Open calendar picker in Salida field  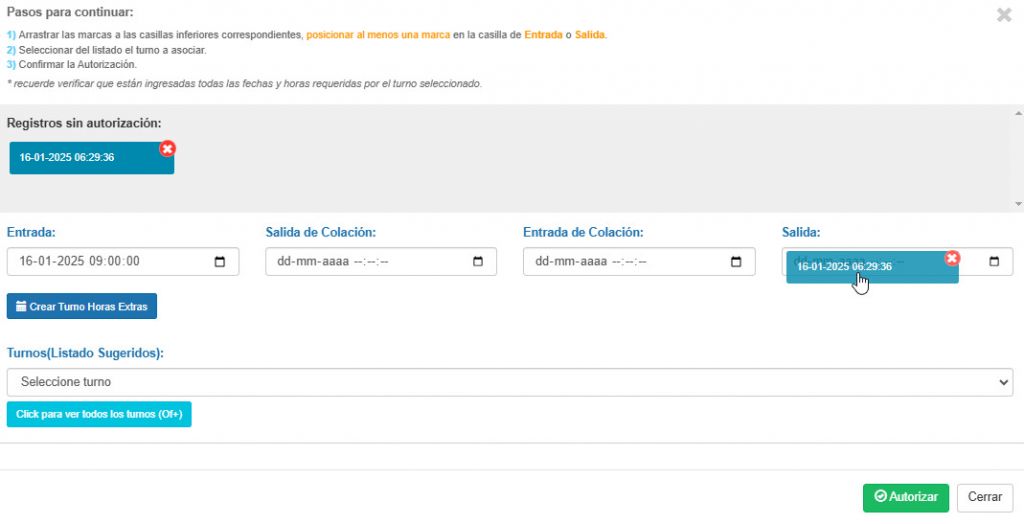click(994, 262)
